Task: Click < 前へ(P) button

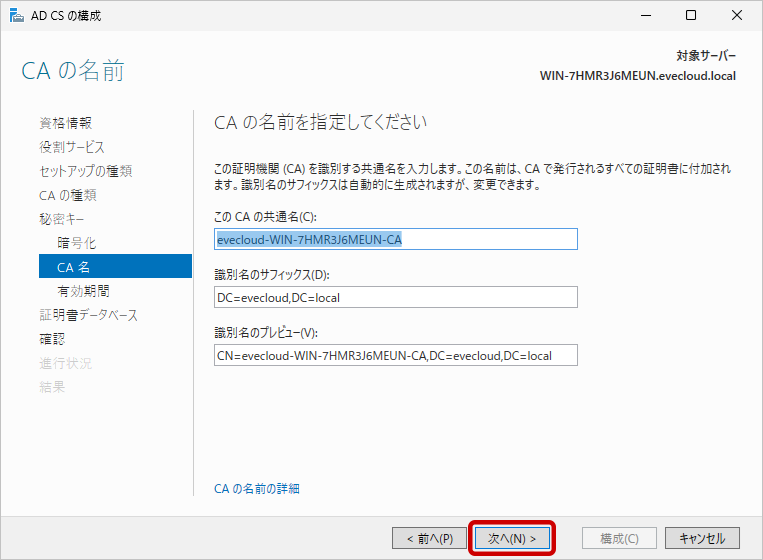Action: [429, 538]
